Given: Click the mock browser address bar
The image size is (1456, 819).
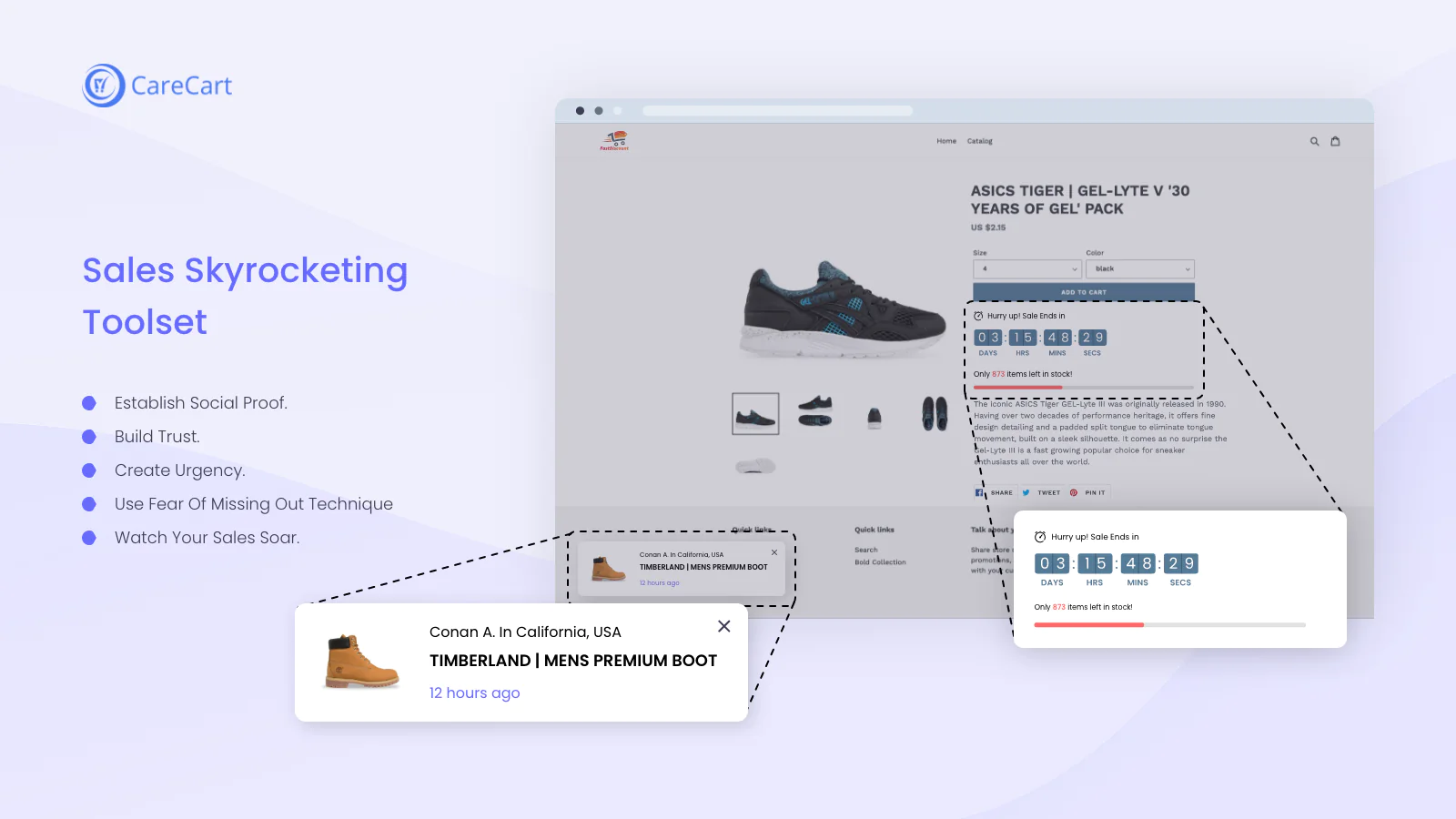Looking at the screenshot, I should coord(778,111).
